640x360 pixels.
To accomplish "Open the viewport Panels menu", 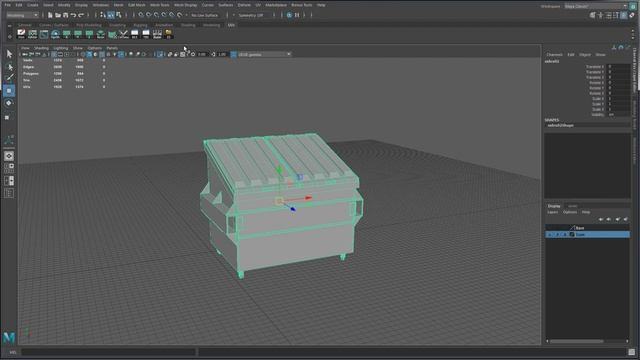I will (x=112, y=48).
